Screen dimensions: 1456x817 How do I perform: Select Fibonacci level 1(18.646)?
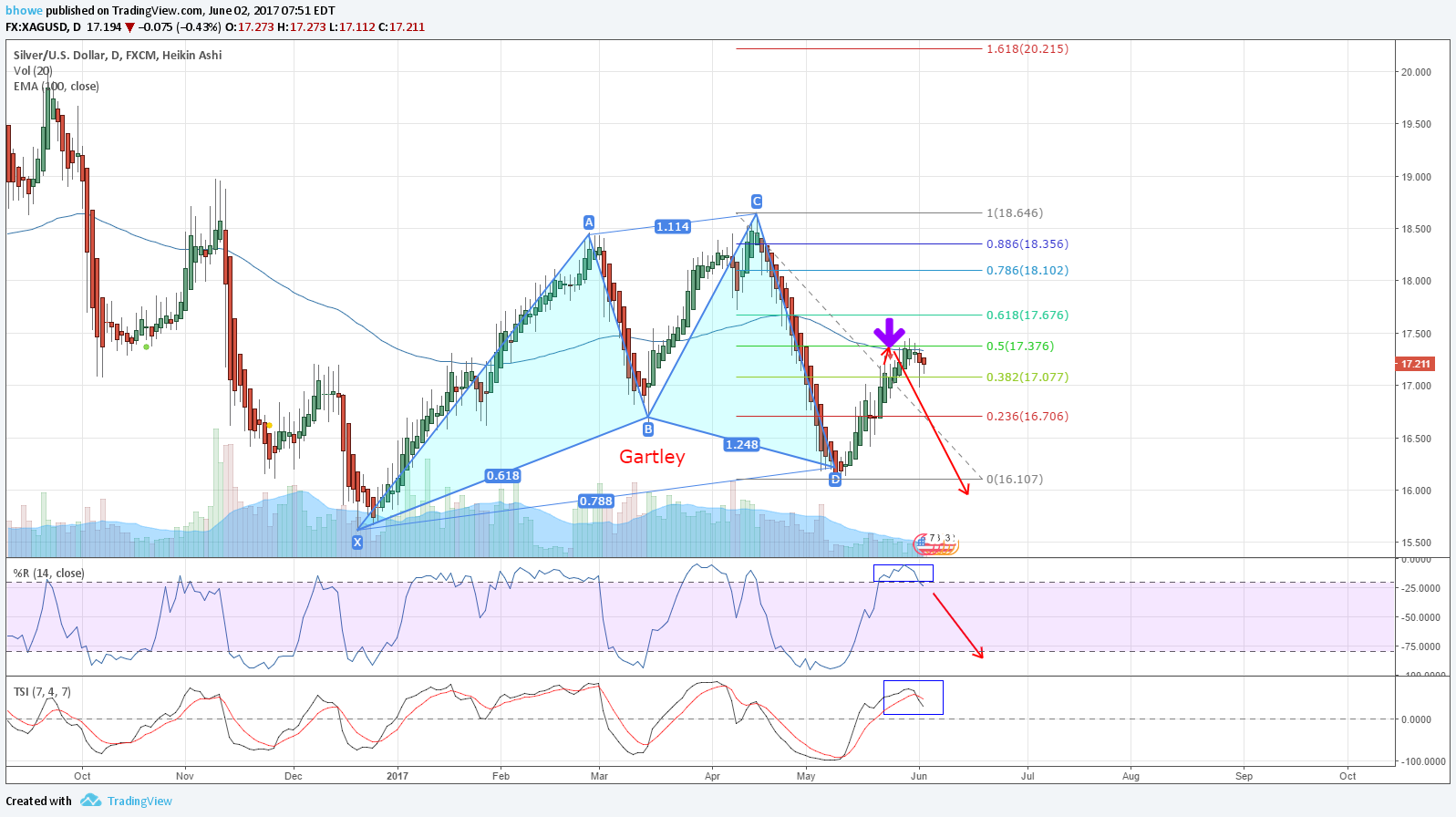[1015, 213]
